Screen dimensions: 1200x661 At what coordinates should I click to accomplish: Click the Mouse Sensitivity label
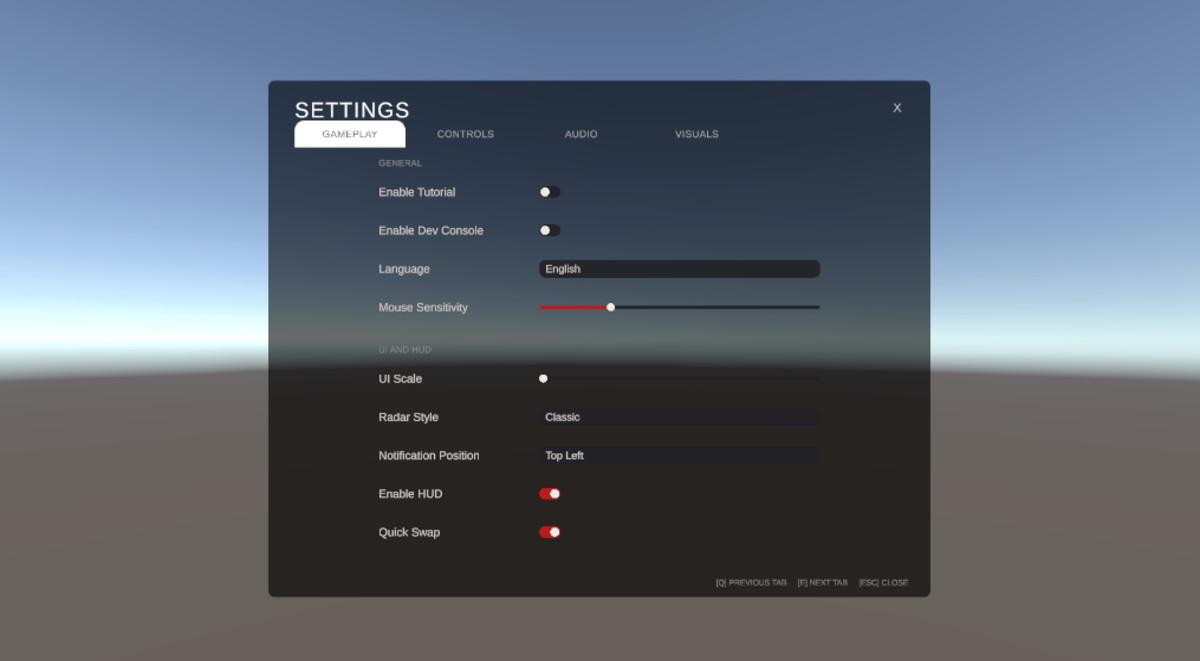pos(423,307)
